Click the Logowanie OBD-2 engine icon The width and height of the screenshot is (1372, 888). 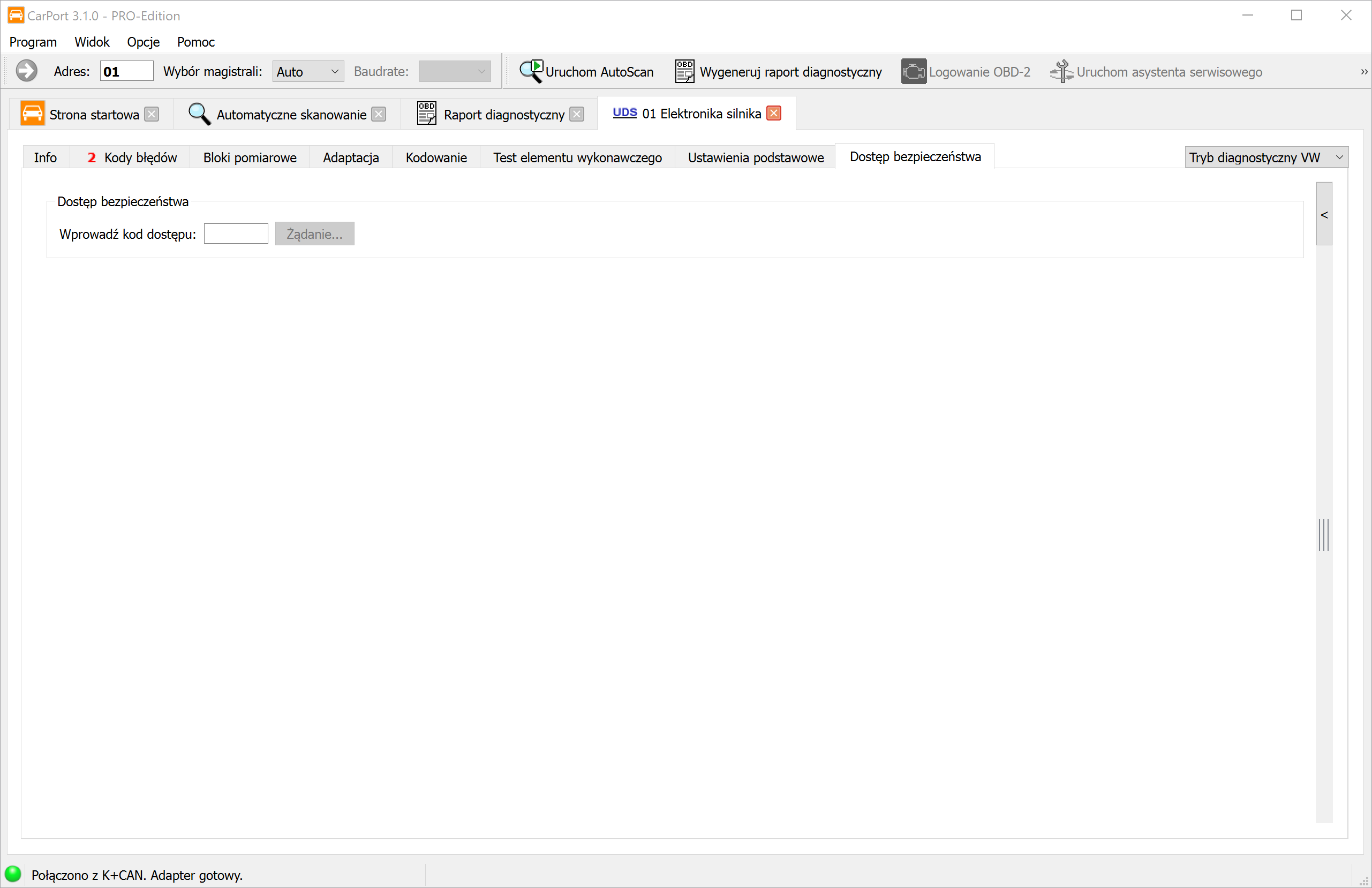point(913,72)
